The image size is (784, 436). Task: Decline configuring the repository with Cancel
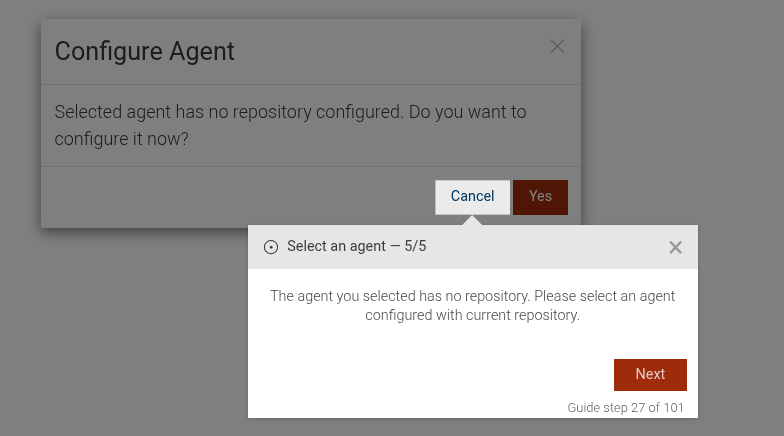pyautogui.click(x=472, y=197)
